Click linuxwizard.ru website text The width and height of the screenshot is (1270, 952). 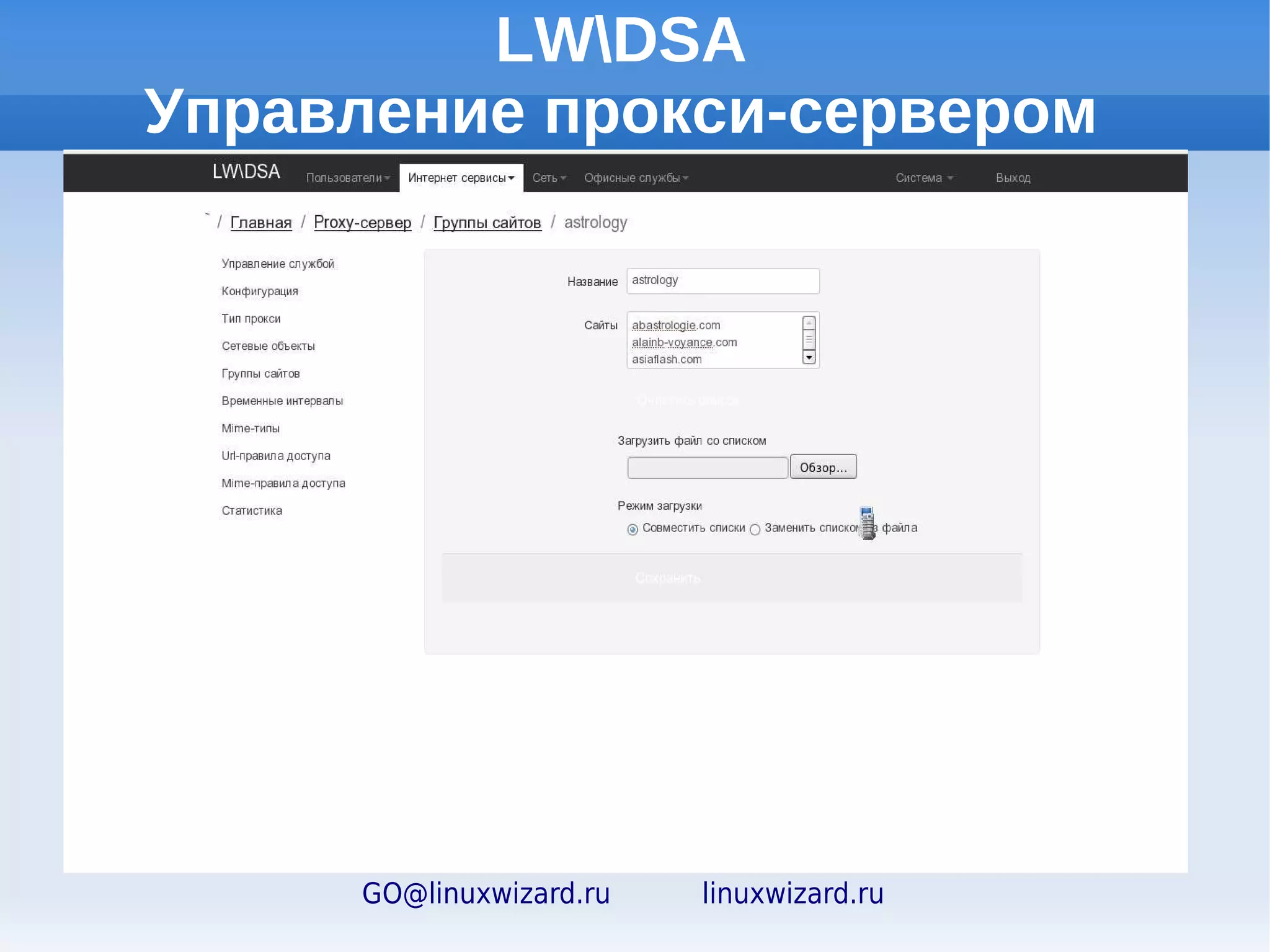(x=793, y=894)
